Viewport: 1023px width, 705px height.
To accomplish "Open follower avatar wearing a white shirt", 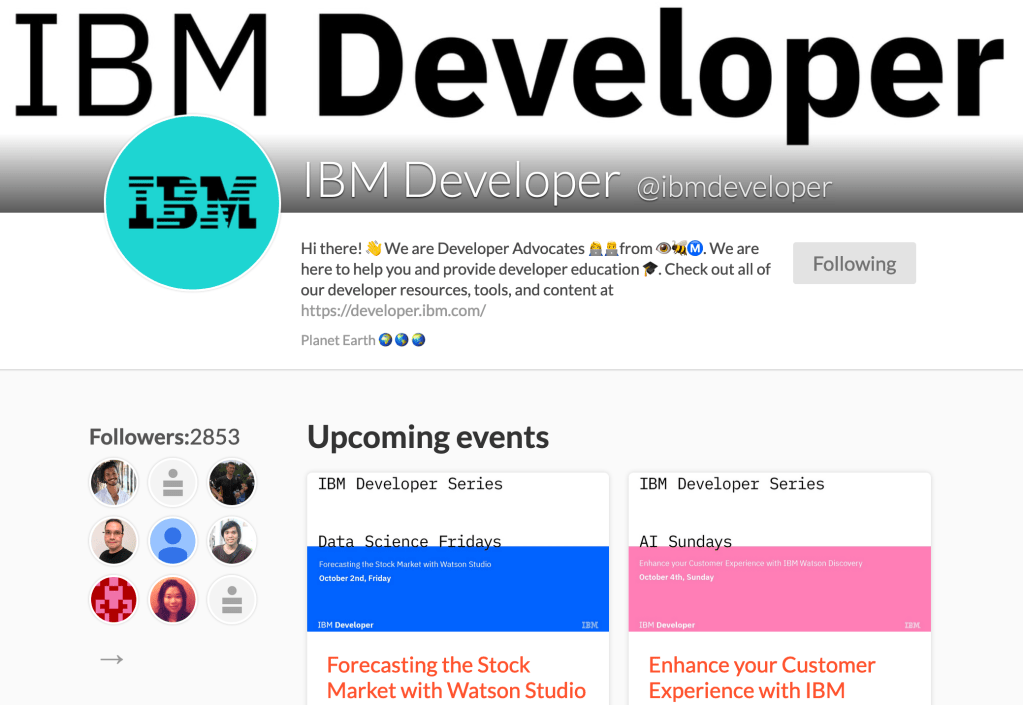I will click(113, 483).
